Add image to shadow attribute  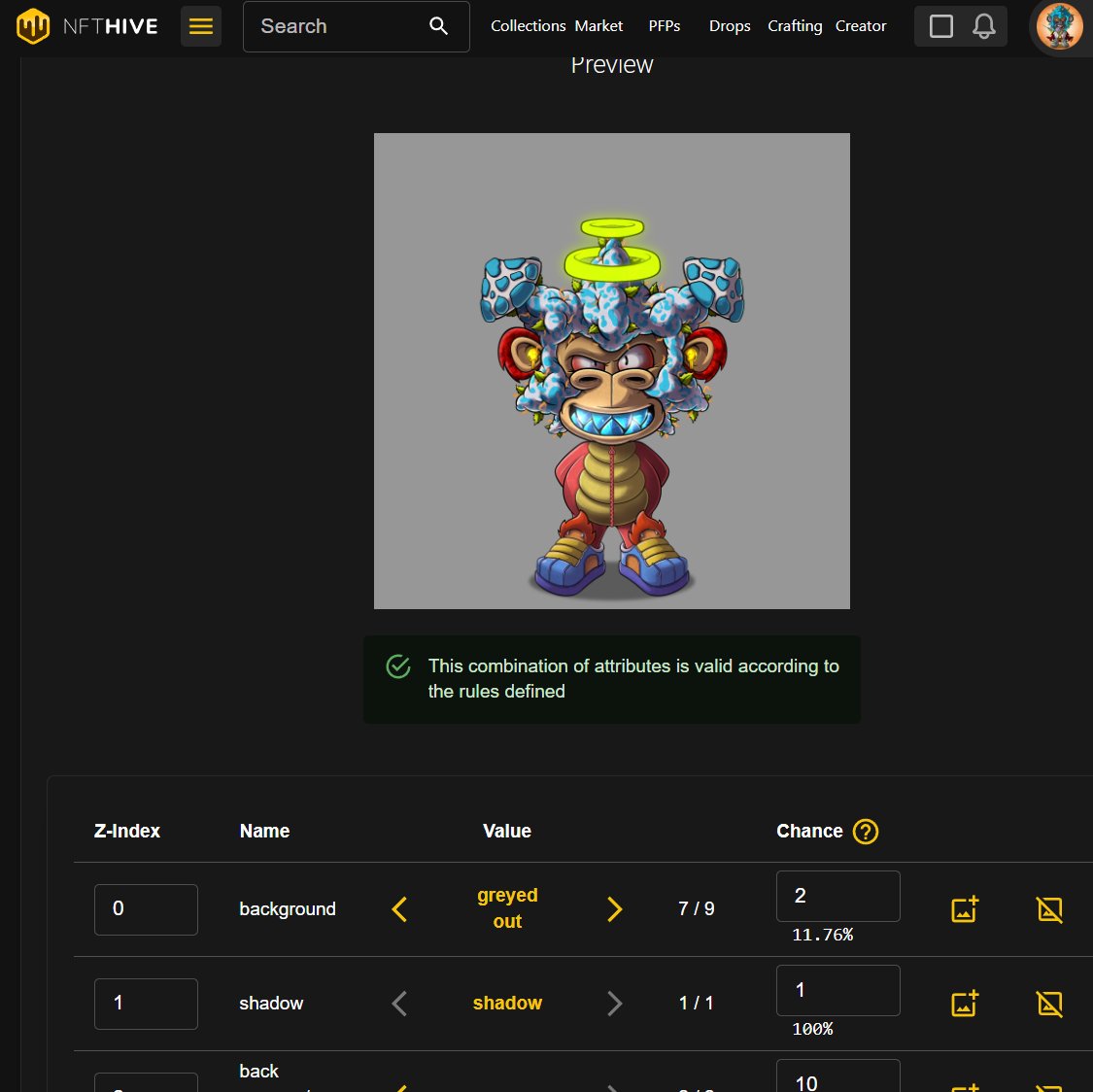[x=965, y=1004]
